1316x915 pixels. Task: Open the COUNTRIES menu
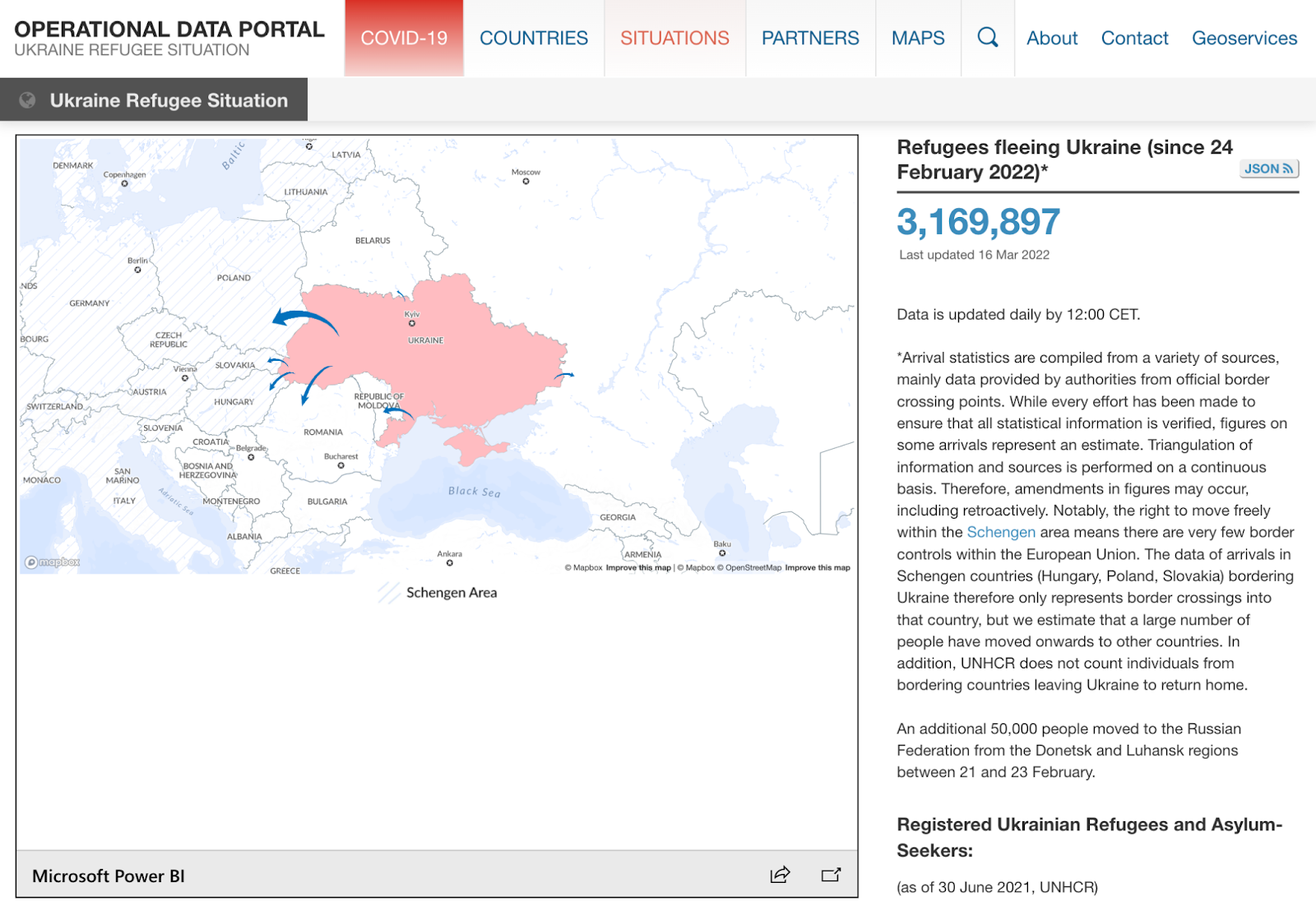[x=534, y=39]
